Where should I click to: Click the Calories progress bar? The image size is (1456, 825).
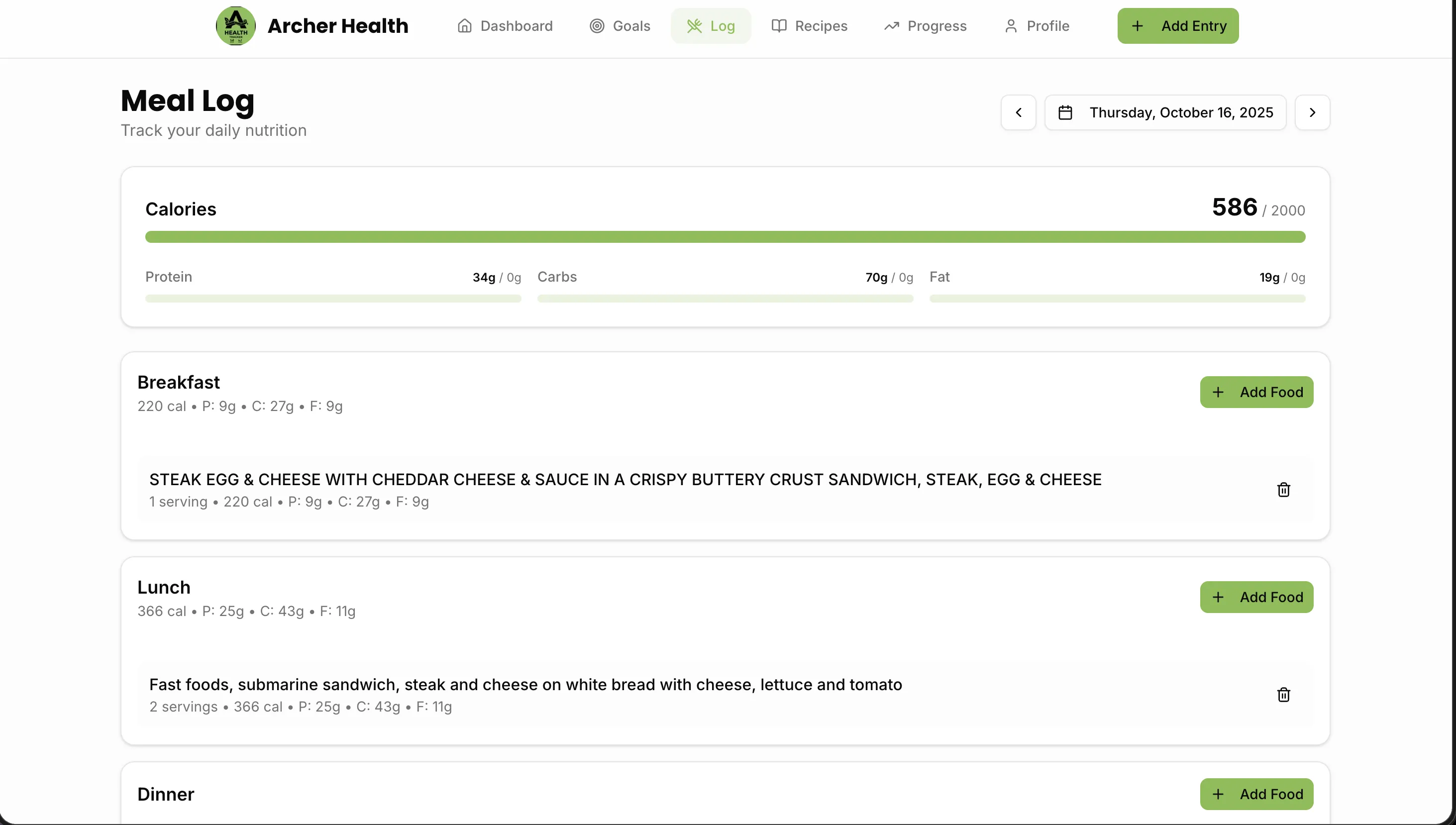(x=725, y=237)
